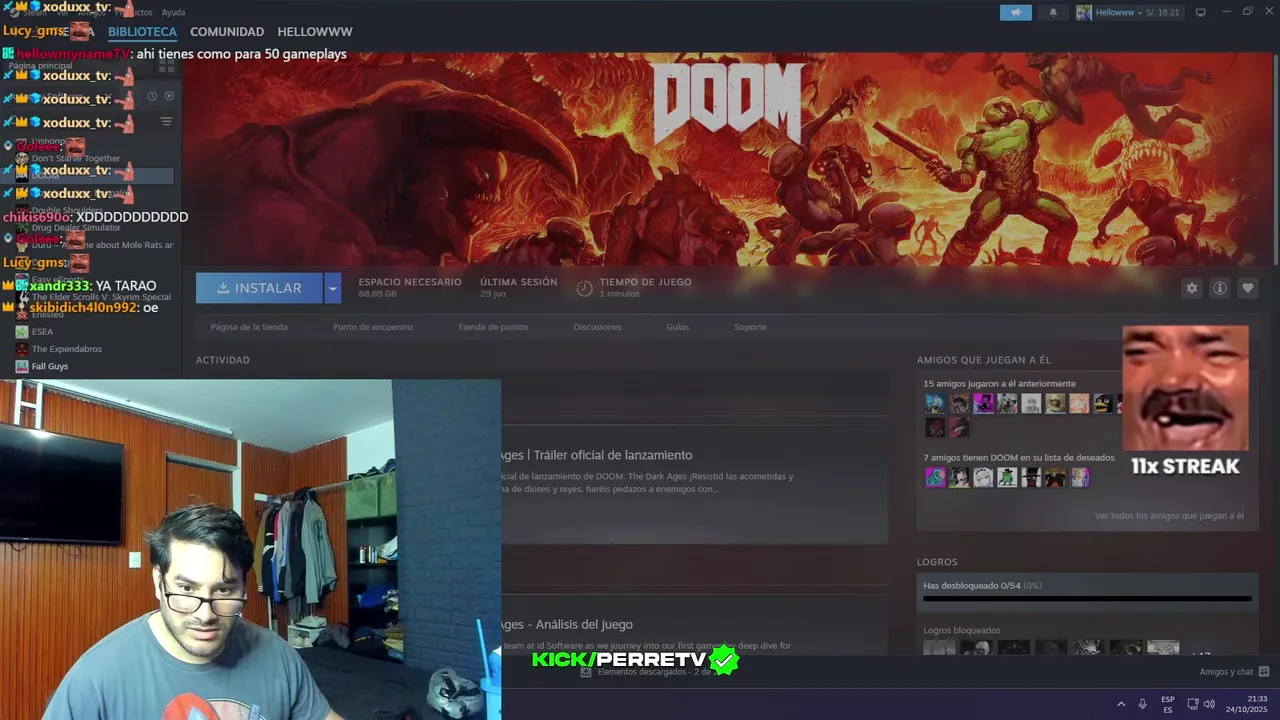Open the Steam announcements megaphone button

pos(1015,12)
